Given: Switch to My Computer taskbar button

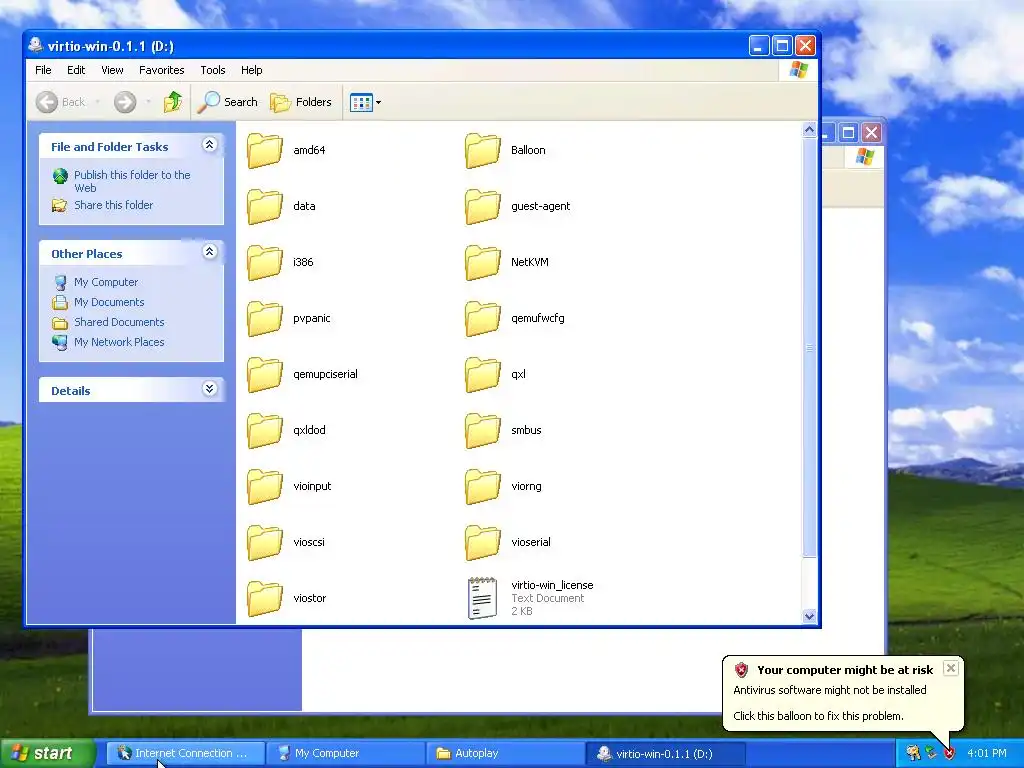Looking at the screenshot, I should coord(345,754).
